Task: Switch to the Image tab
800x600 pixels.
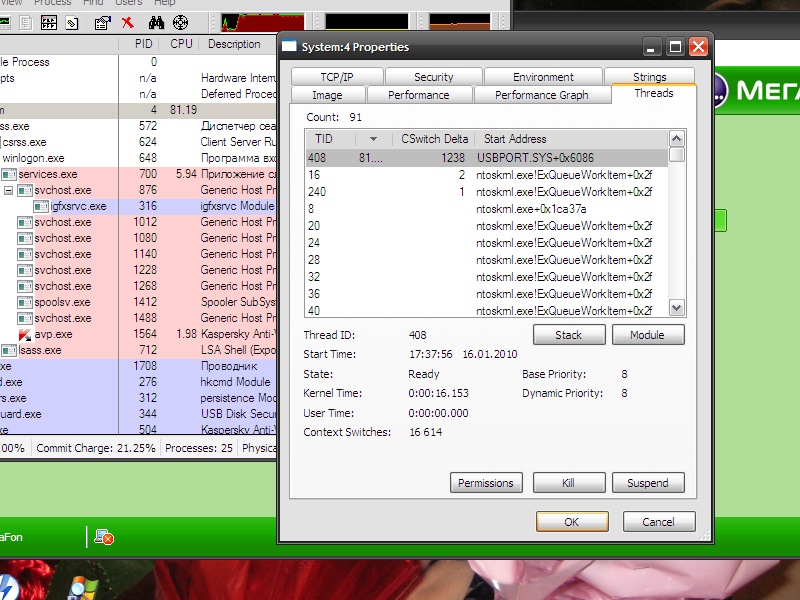Action: 328,95
